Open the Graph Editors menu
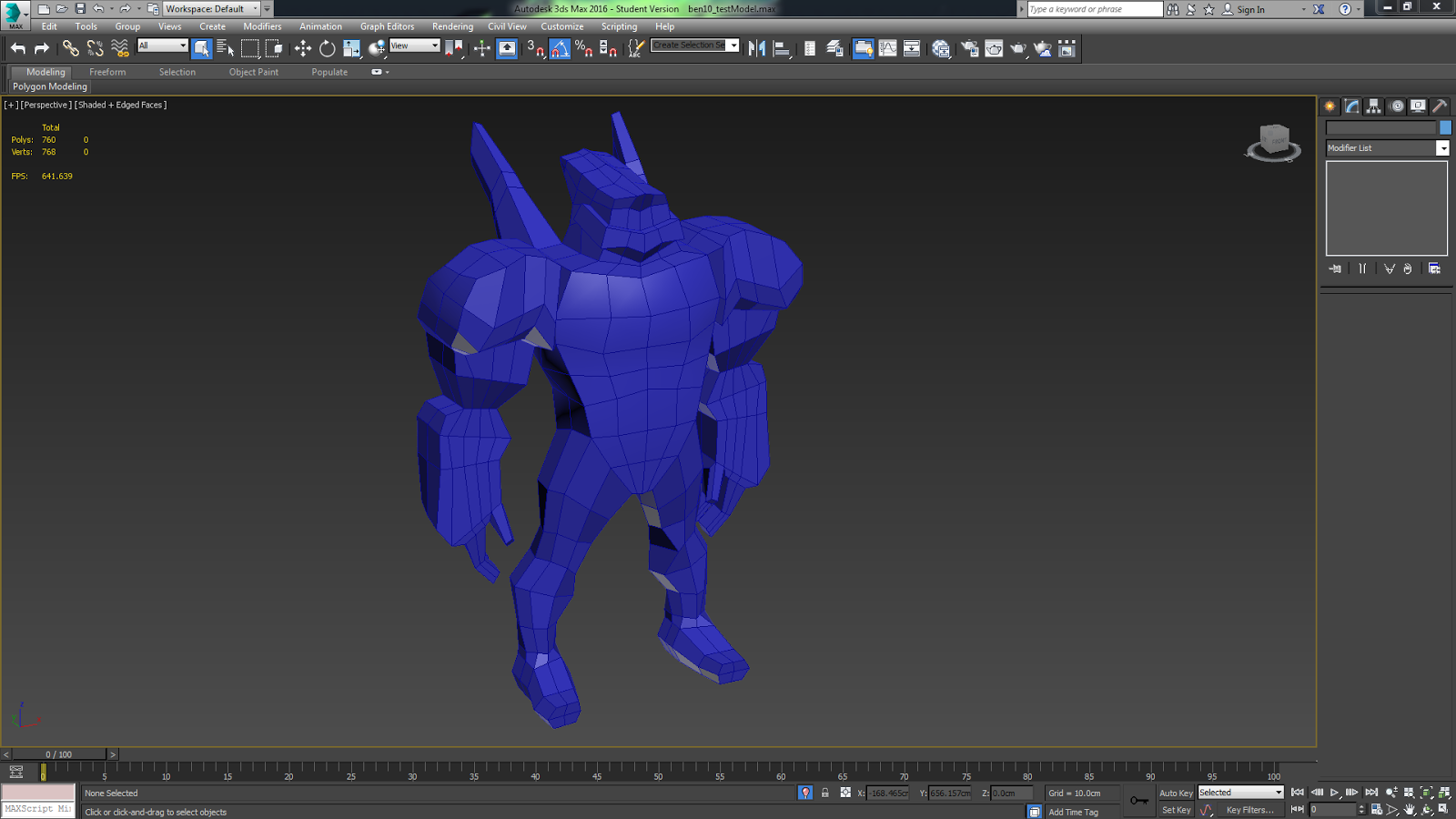The height and width of the screenshot is (819, 1456). tap(387, 26)
